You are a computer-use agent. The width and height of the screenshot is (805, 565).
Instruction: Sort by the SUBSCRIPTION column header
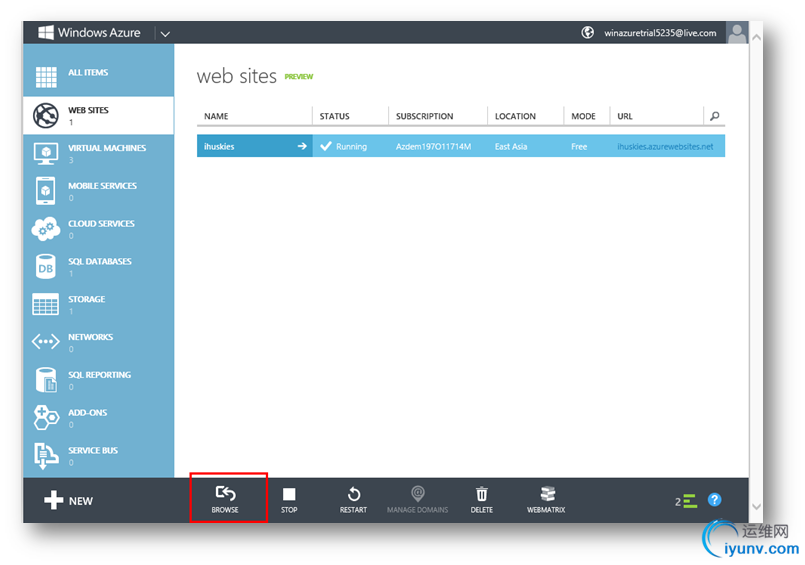425,116
